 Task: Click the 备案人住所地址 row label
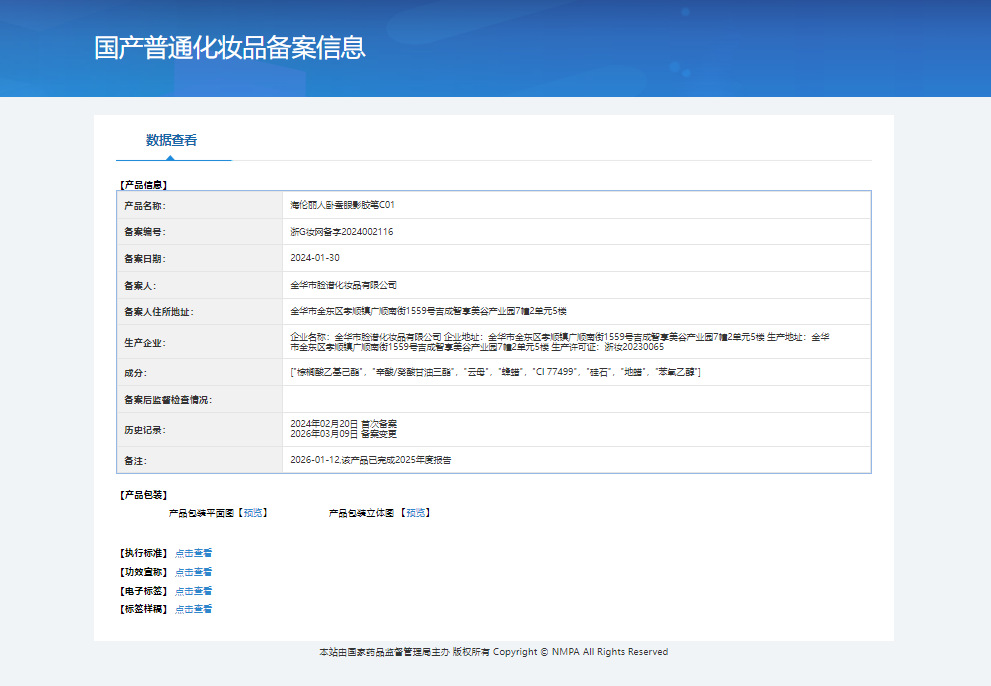point(159,312)
